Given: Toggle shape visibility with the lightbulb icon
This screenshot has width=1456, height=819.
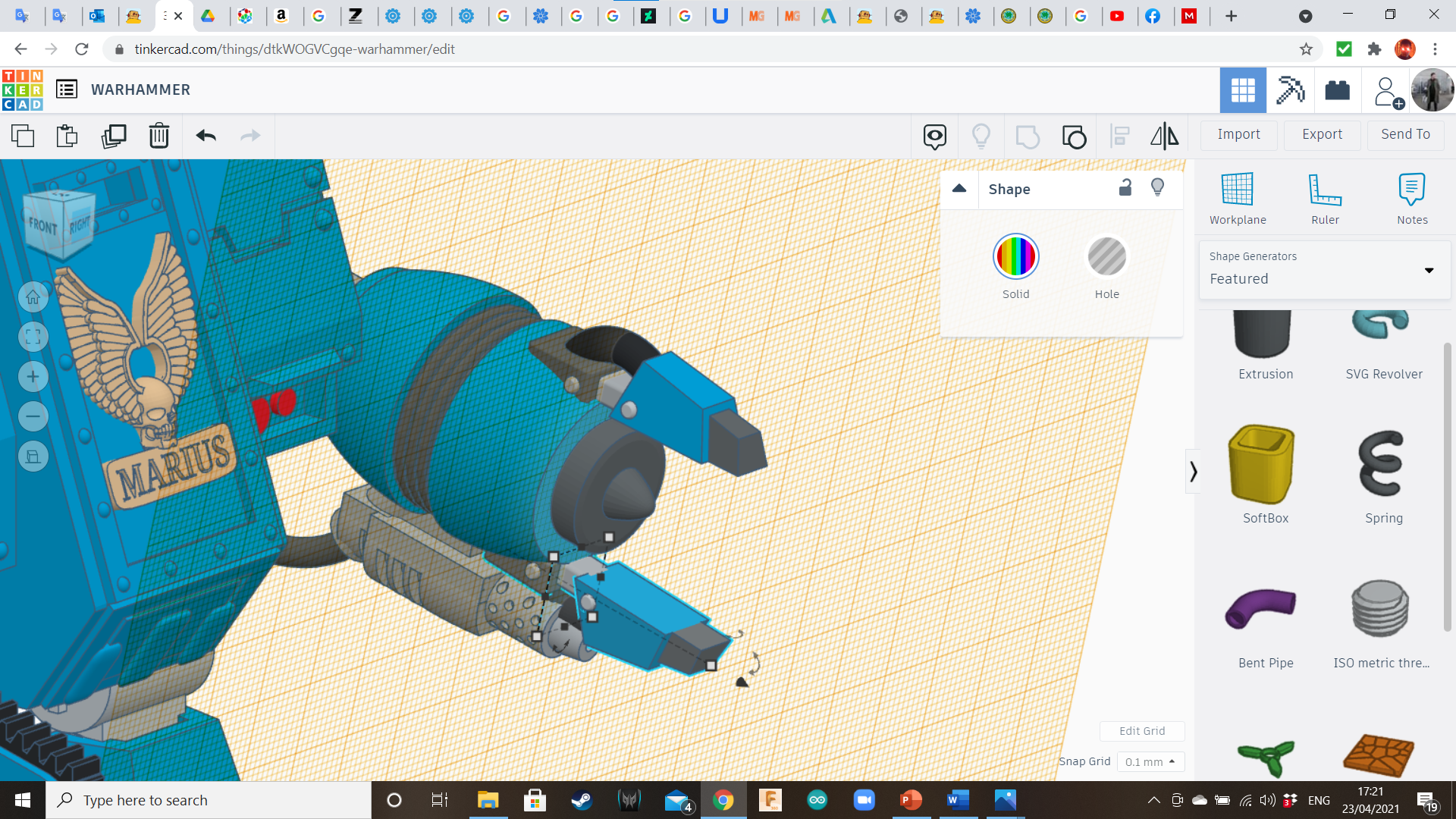Looking at the screenshot, I should (x=1157, y=188).
